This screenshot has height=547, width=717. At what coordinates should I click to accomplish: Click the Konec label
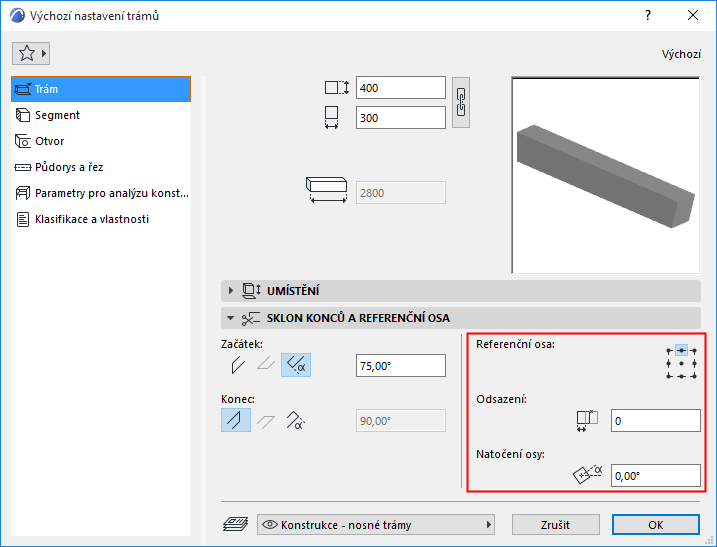coord(238,399)
